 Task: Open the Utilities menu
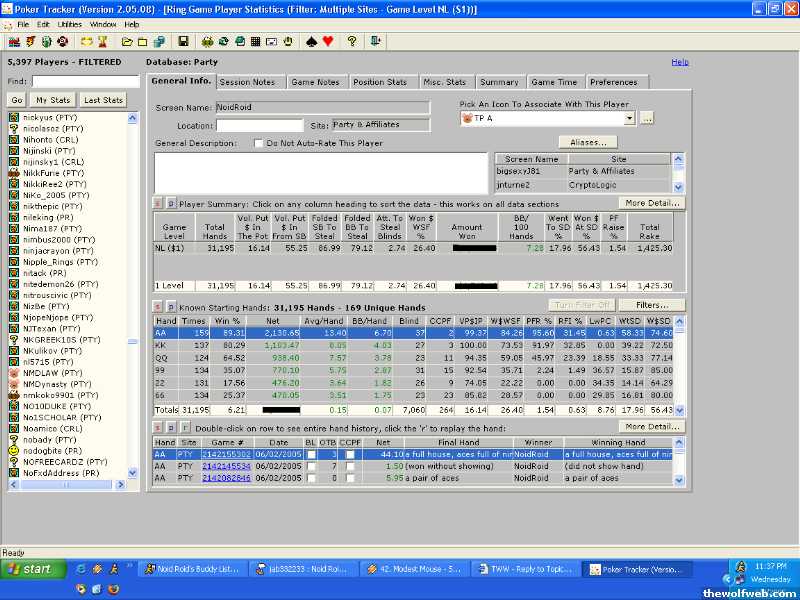point(70,23)
